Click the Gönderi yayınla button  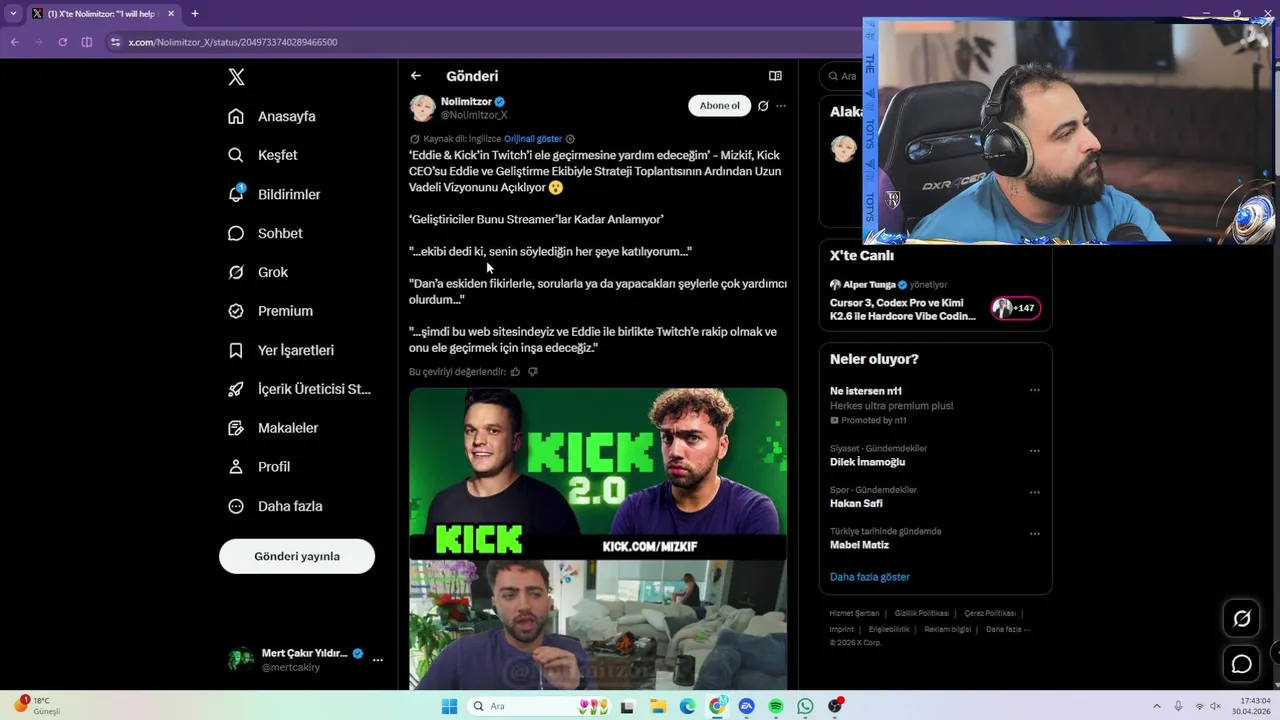[297, 556]
